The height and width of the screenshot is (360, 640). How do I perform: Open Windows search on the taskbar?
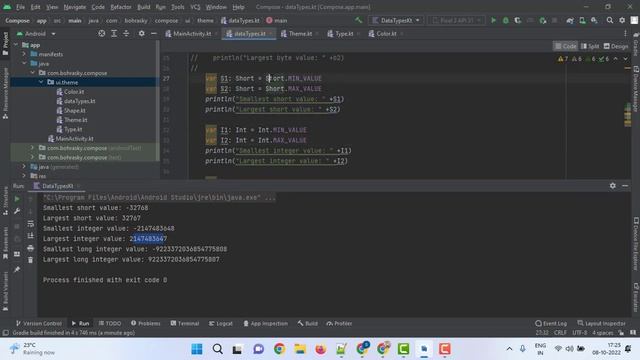(218, 349)
